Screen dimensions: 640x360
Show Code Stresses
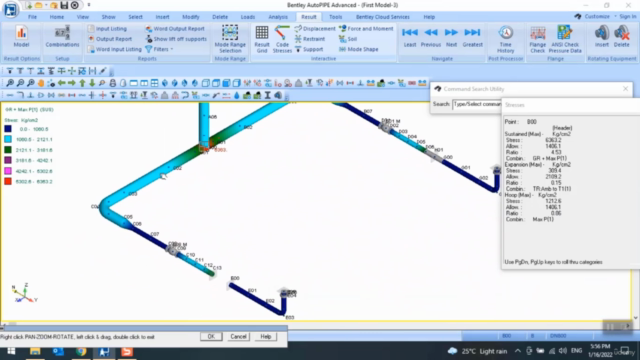tap(282, 38)
